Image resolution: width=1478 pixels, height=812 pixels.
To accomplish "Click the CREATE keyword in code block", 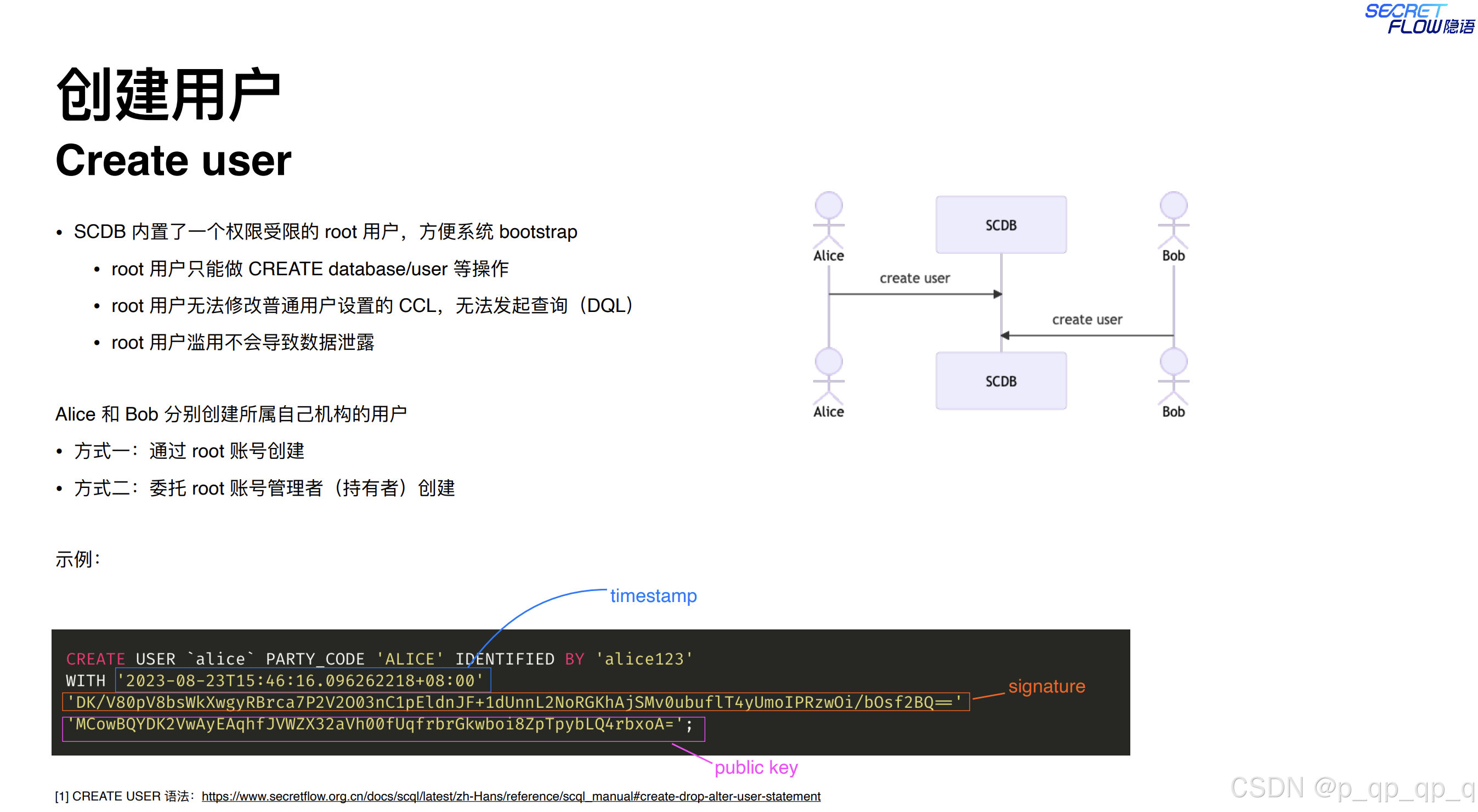I will point(95,659).
